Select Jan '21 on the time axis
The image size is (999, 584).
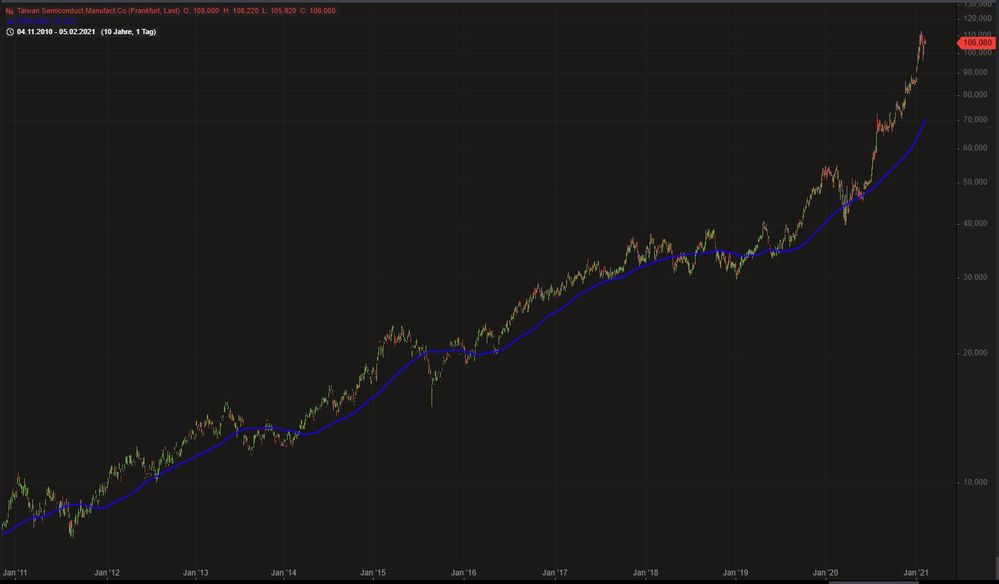point(916,573)
